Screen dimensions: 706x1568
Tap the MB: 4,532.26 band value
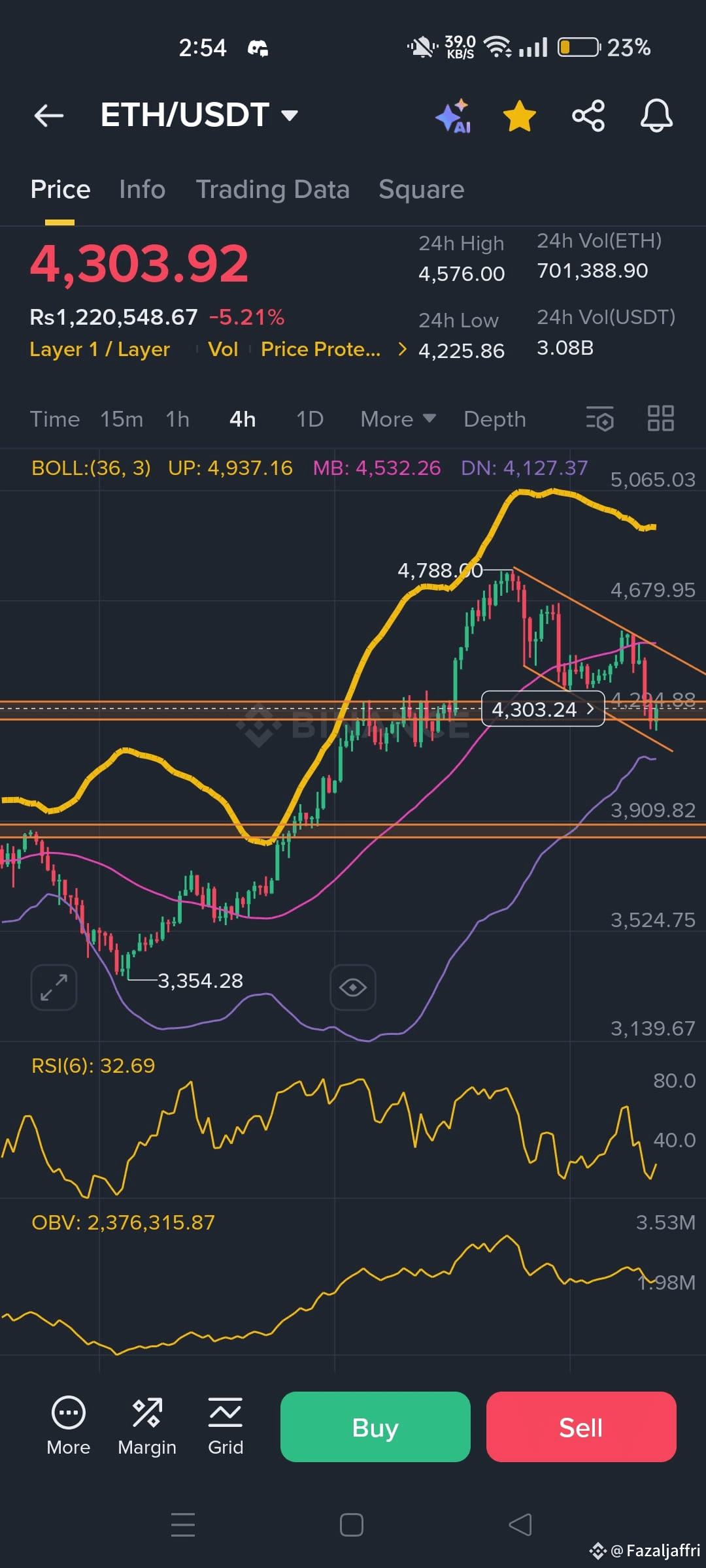[377, 468]
